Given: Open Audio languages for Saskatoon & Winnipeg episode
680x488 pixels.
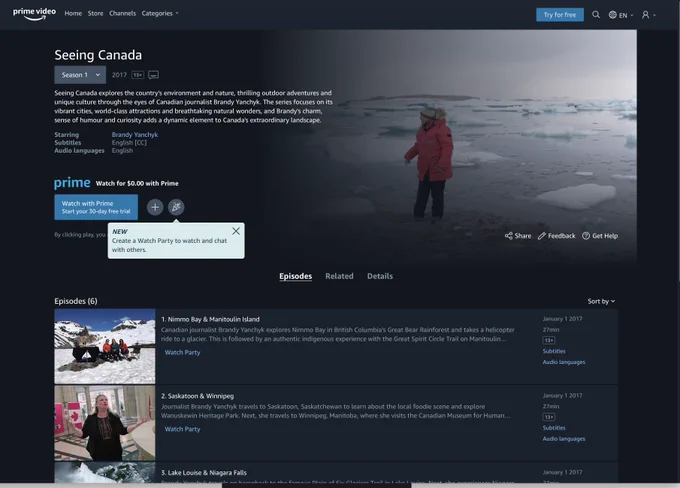Looking at the screenshot, I should point(564,439).
